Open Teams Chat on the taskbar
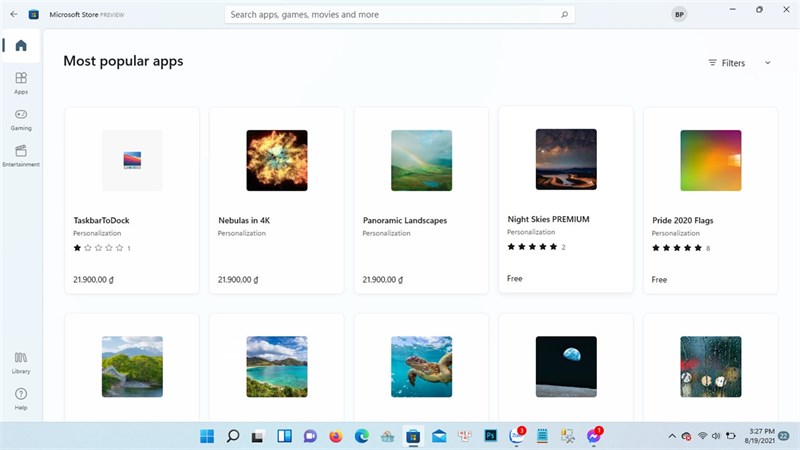 (x=310, y=436)
